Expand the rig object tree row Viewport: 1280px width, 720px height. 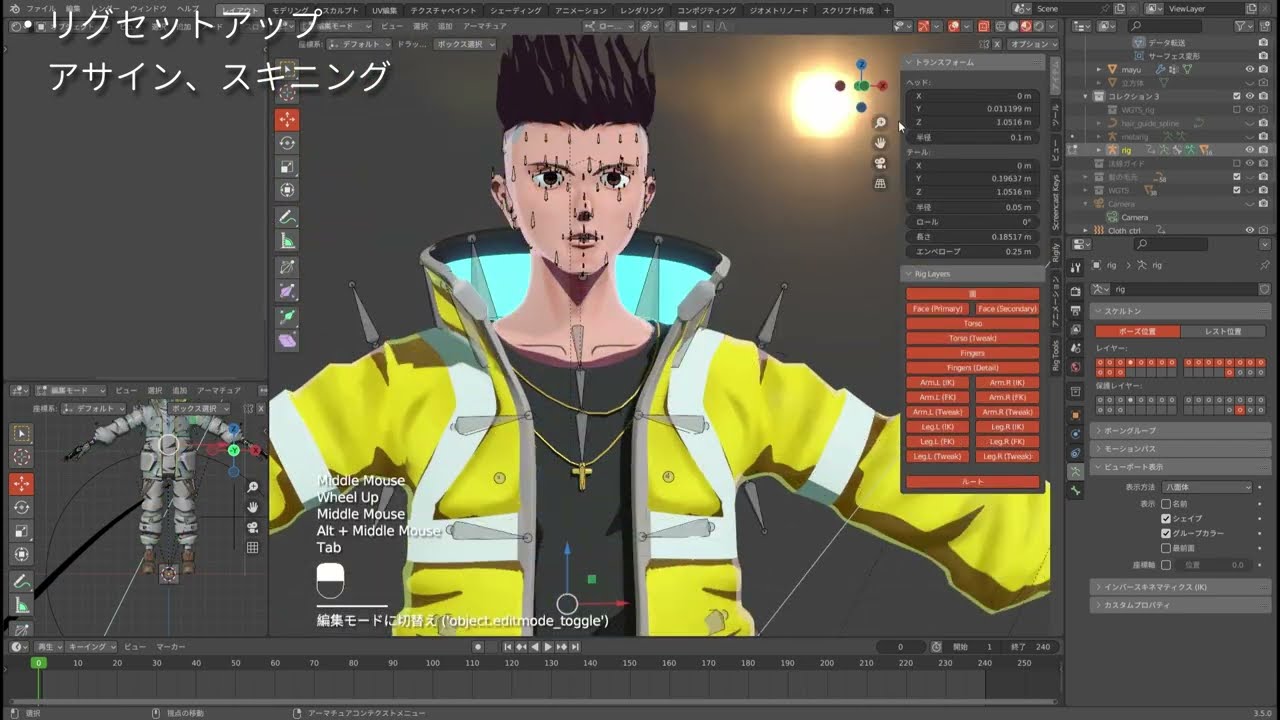point(1098,150)
